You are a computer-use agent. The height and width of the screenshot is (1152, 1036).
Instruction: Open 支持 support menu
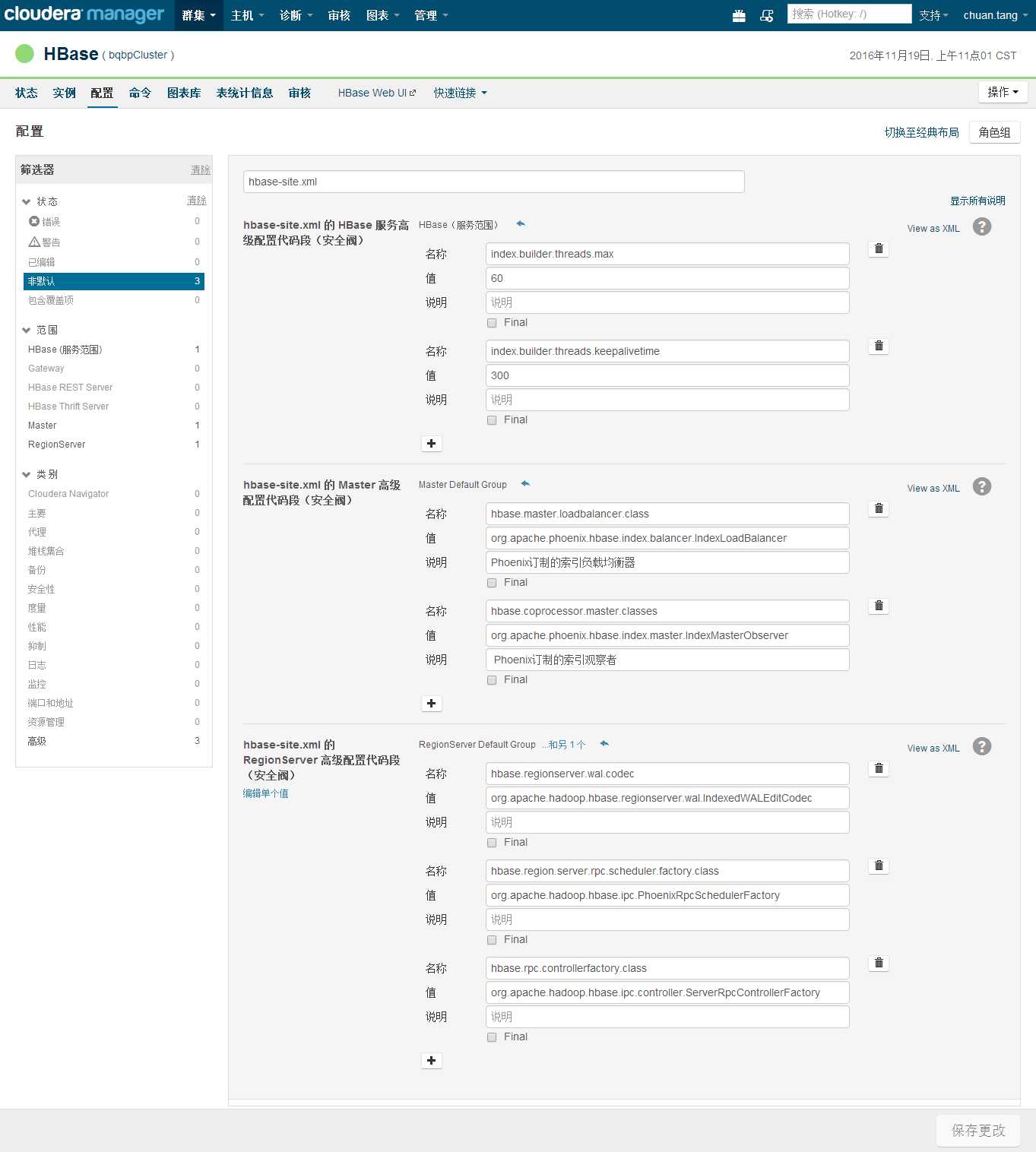(x=933, y=15)
